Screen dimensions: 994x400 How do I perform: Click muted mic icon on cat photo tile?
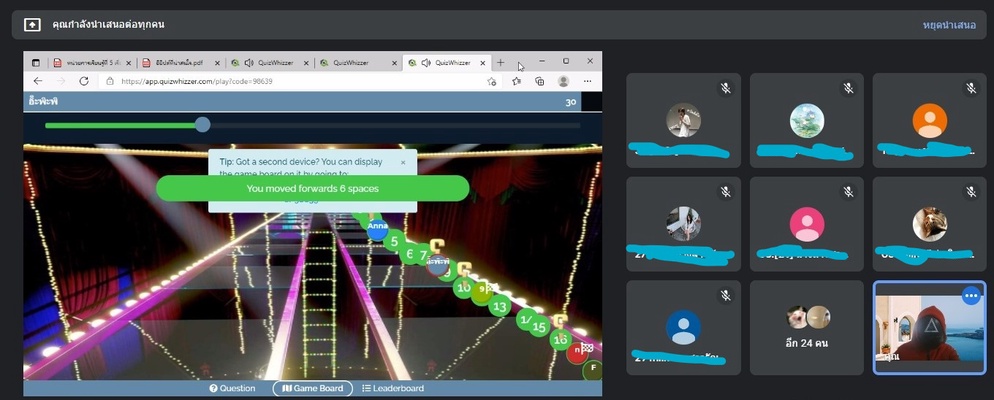[971, 191]
